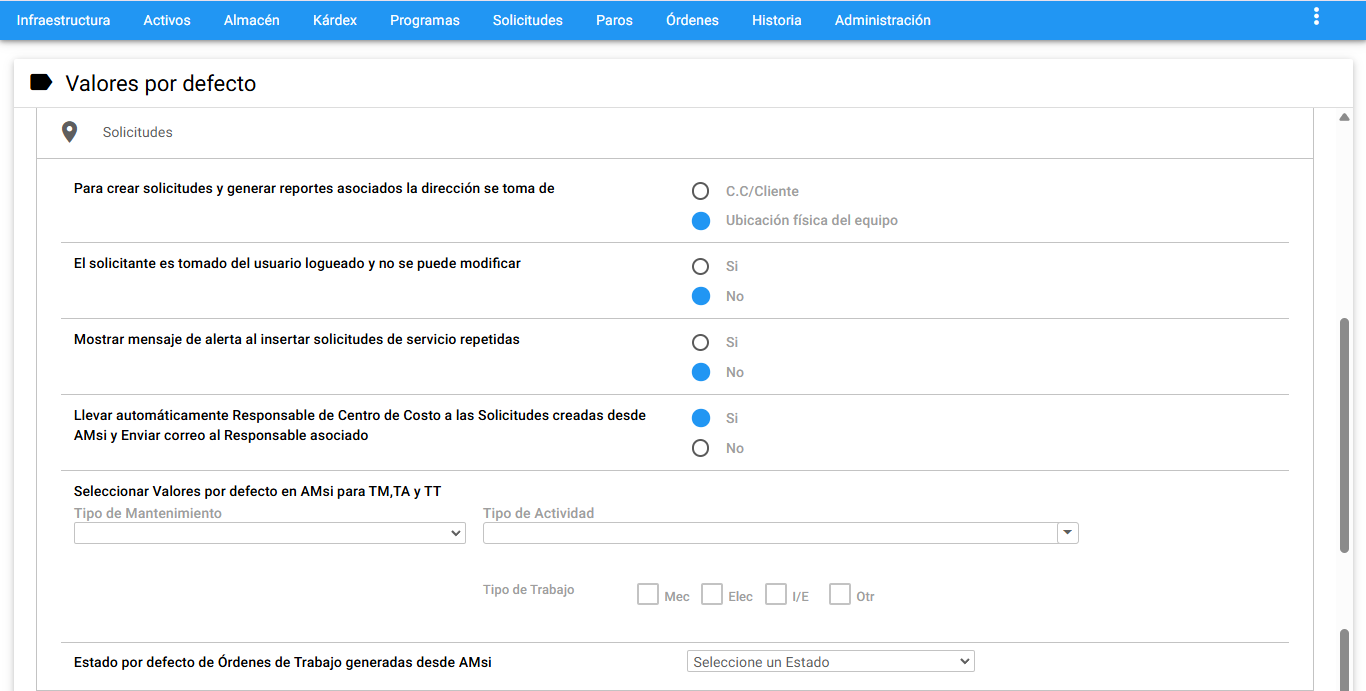Screen dimensions: 1366x691
Task: Choose Si for alerta de solicitudes repetidas
Action: point(701,343)
